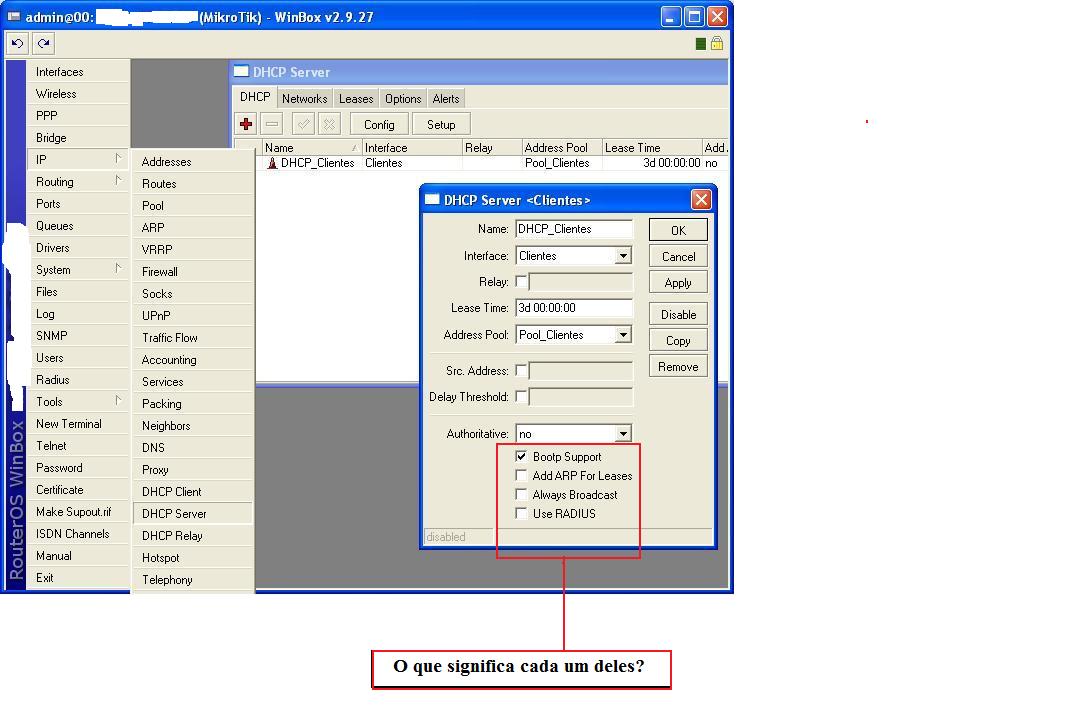Switch to the DHCP tab
This screenshot has height=723, width=1090.
pyautogui.click(x=255, y=97)
